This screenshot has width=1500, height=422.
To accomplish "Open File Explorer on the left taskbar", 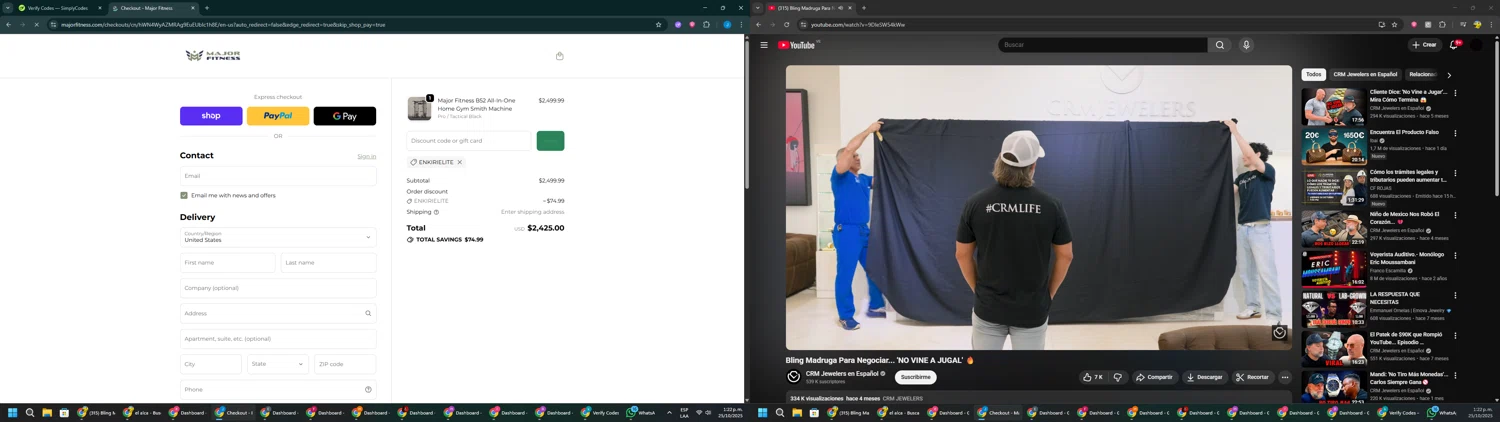I will (x=47, y=412).
